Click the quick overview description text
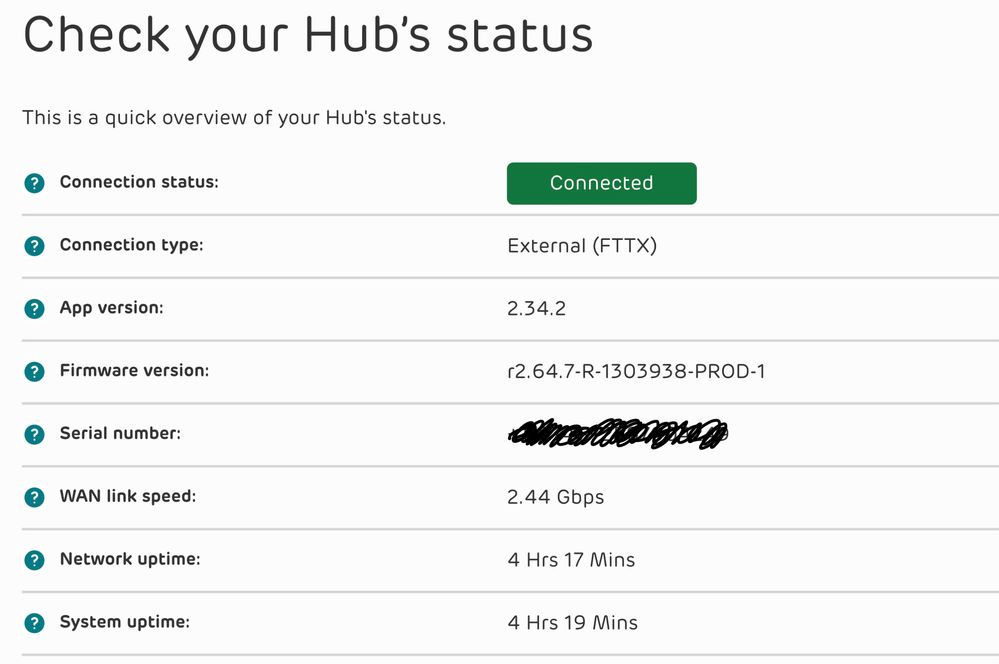999x664 pixels. [234, 118]
